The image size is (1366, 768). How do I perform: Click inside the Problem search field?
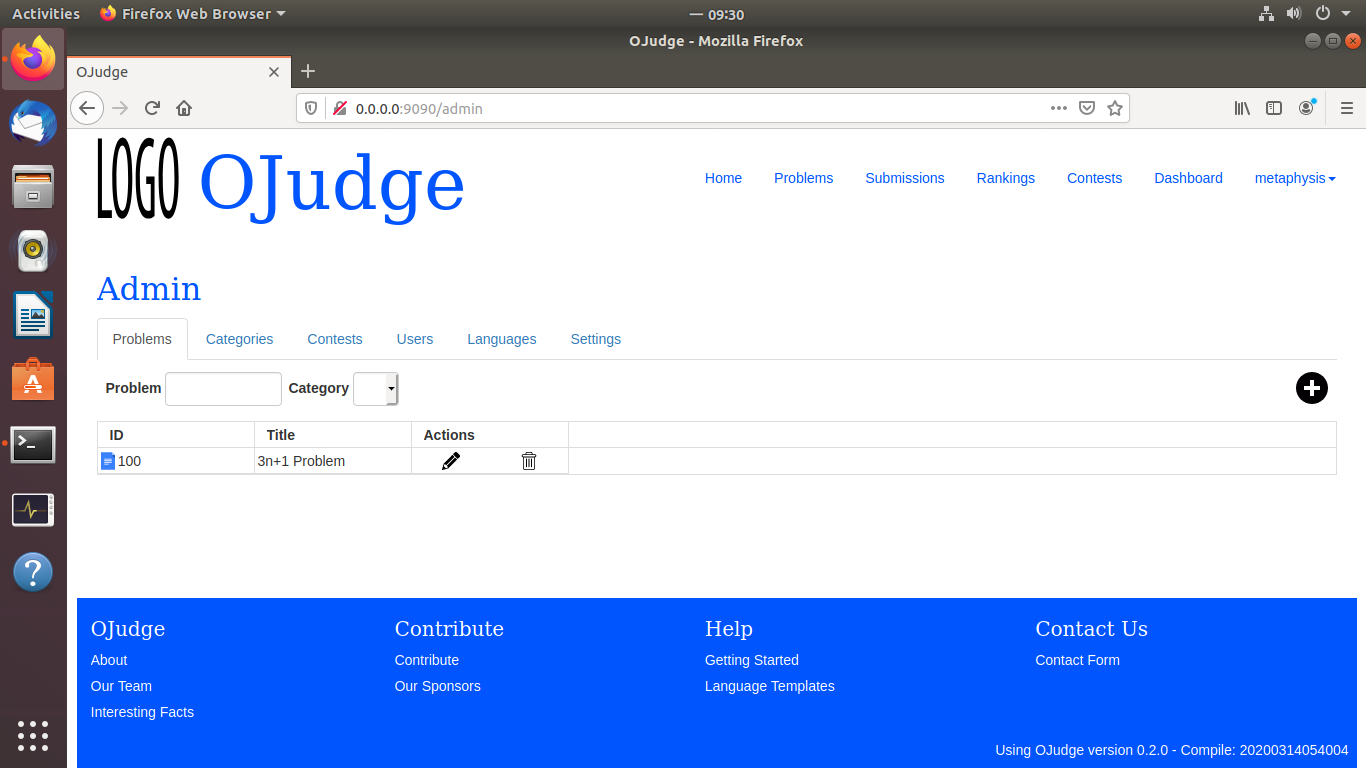223,388
